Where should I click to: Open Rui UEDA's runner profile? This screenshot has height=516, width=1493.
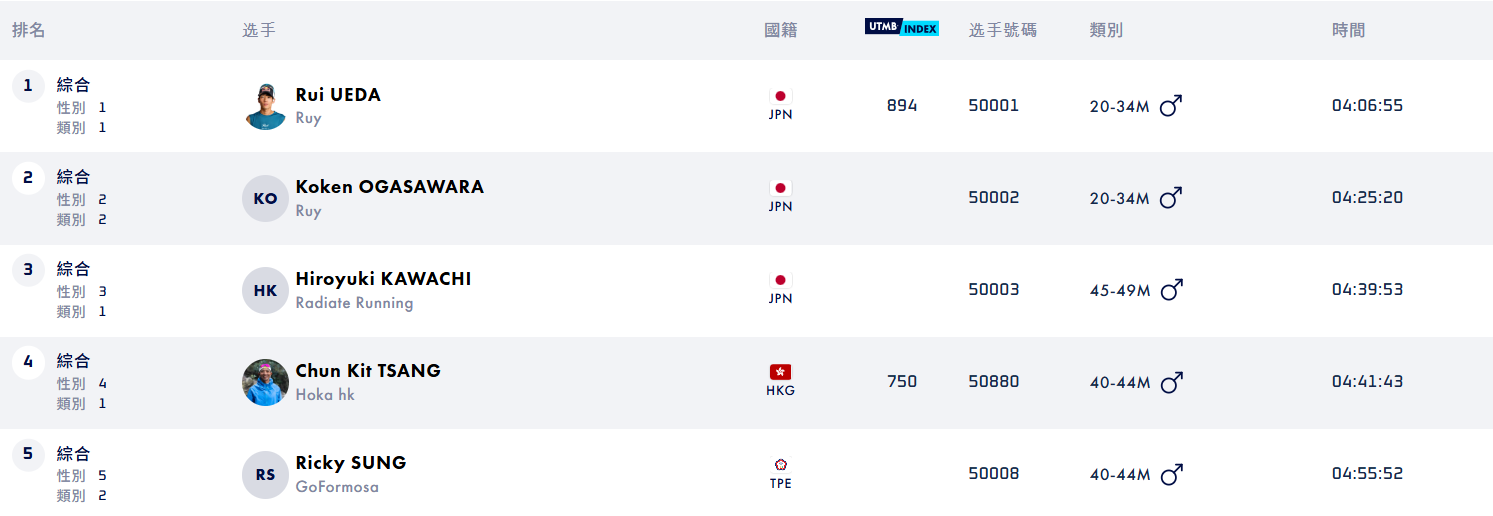click(338, 95)
